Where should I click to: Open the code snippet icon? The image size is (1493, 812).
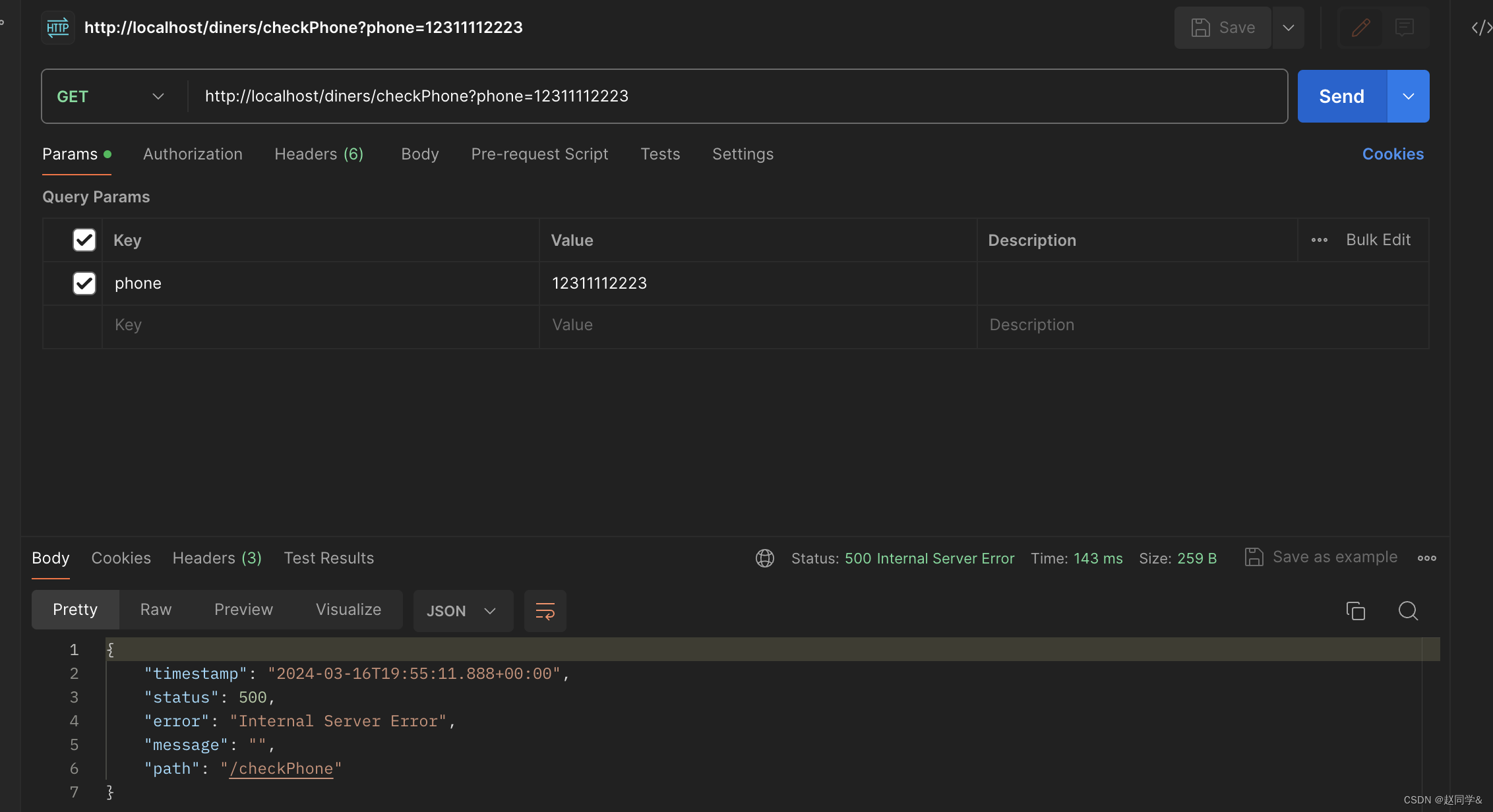1480,28
